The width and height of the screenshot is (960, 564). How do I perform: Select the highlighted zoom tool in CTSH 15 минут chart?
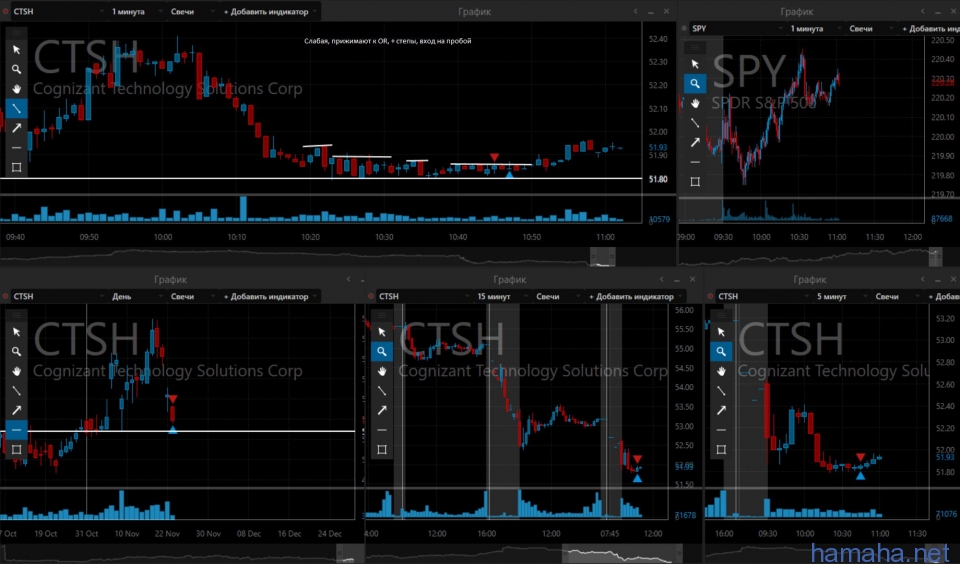pos(382,352)
